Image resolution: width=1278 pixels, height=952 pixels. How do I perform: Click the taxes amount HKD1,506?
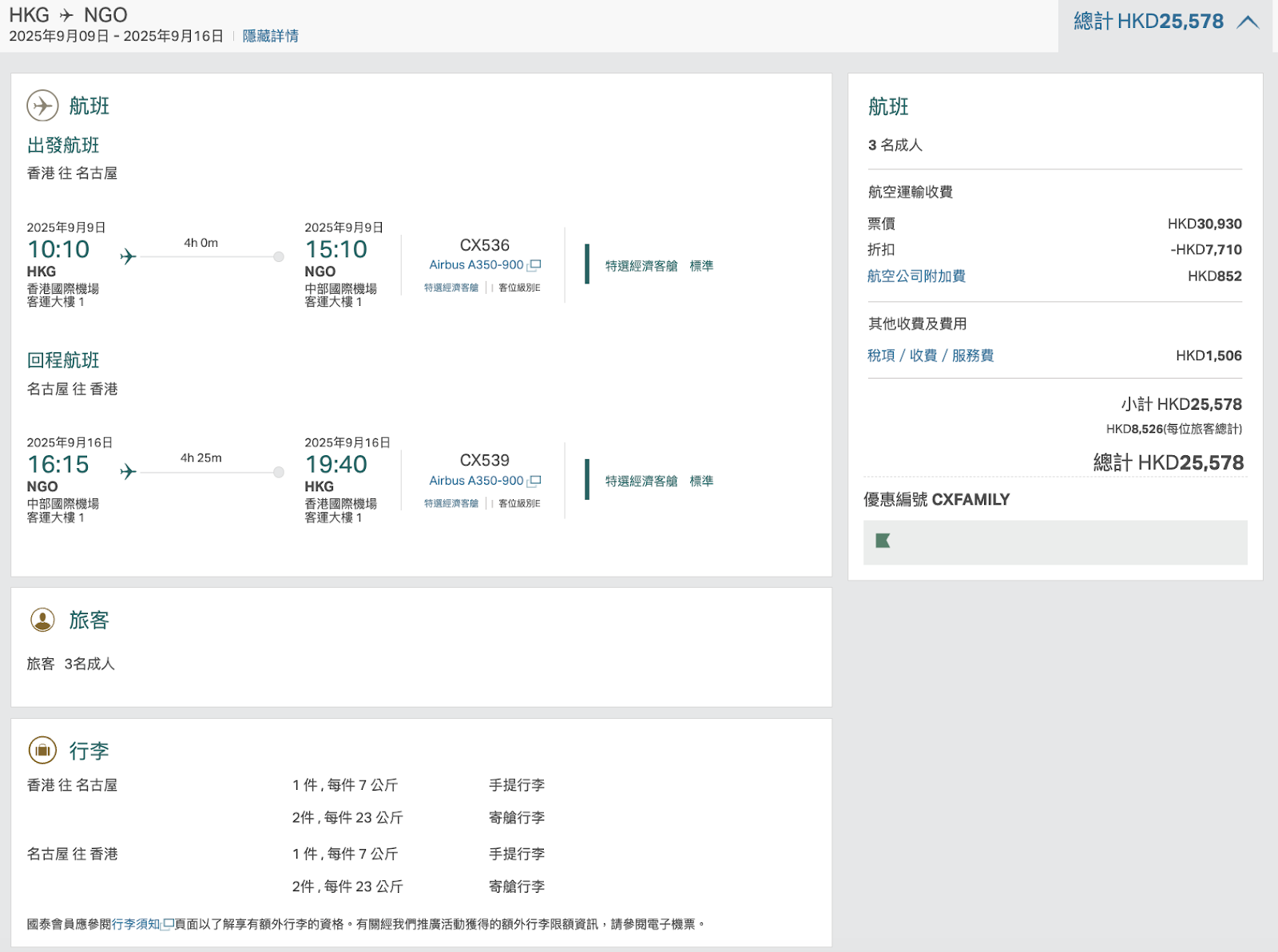click(1209, 355)
